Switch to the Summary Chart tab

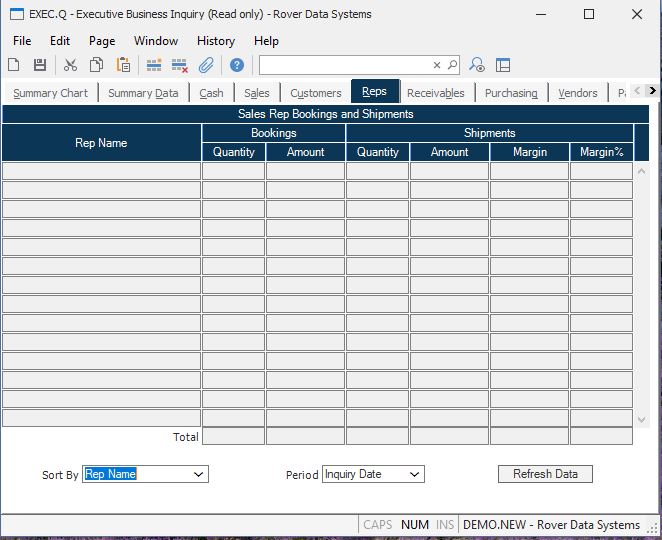coord(50,93)
